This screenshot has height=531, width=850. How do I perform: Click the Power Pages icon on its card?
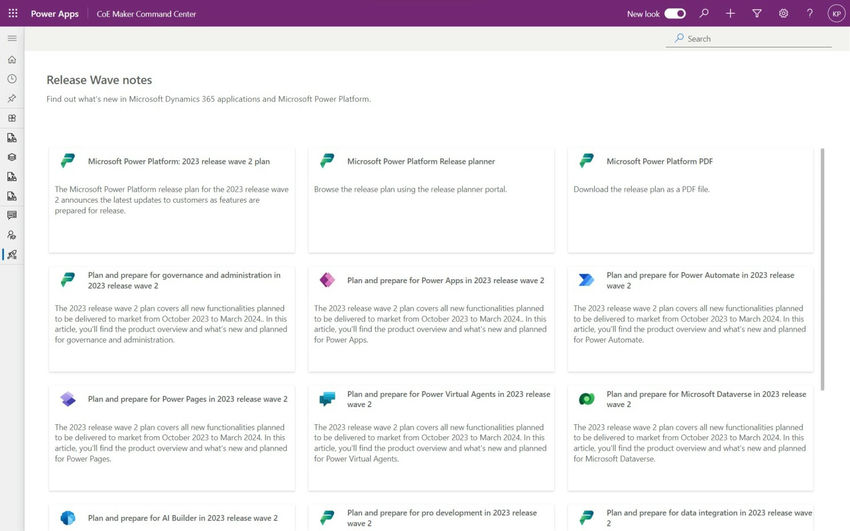coord(68,399)
